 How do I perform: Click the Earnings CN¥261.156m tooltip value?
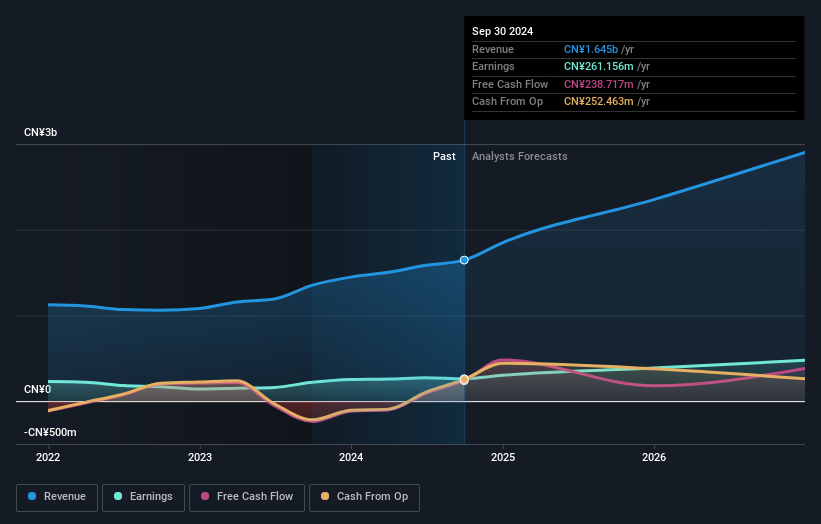pos(598,66)
